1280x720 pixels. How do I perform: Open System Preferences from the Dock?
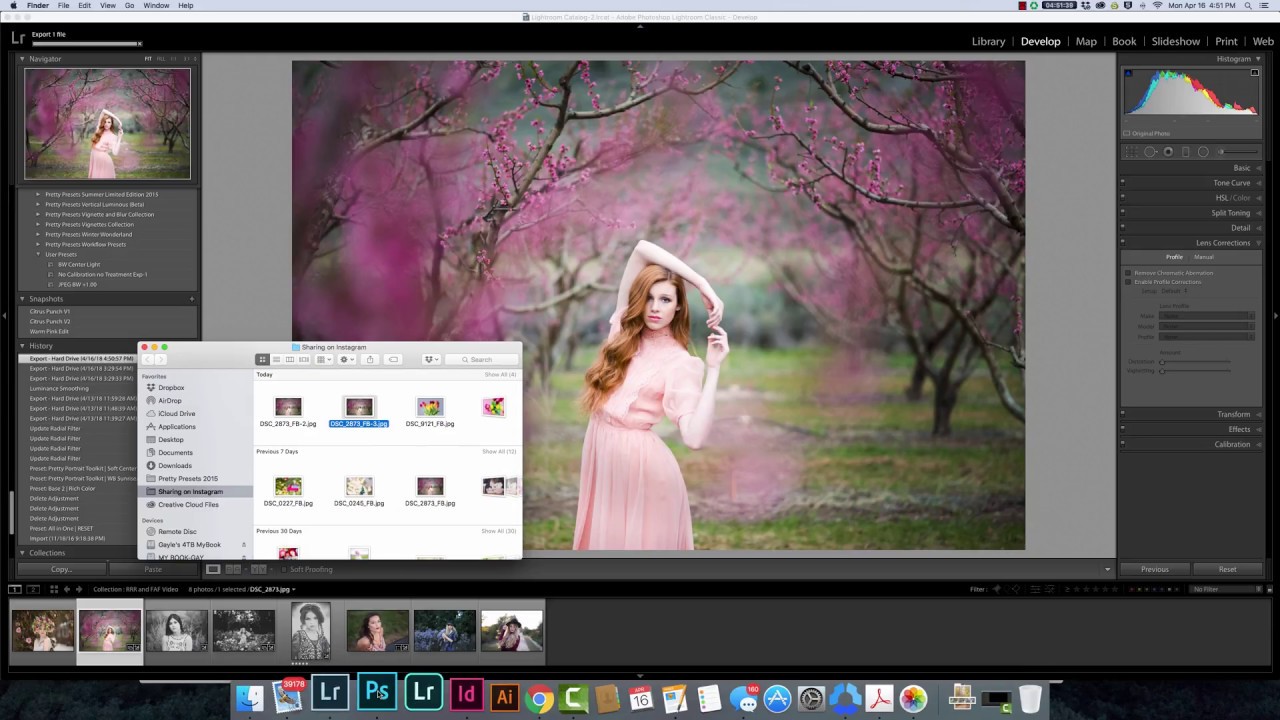[811, 698]
